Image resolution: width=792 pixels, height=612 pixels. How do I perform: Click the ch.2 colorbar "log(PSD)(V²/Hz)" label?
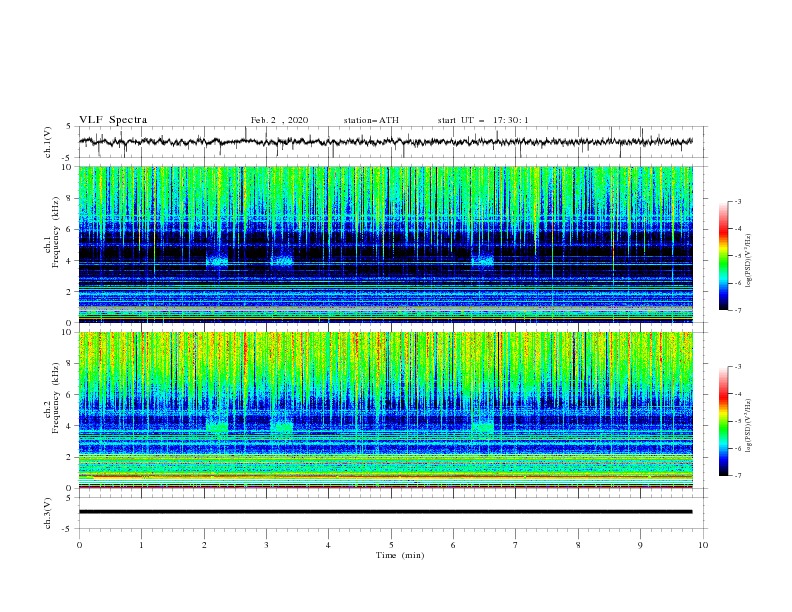pos(748,425)
